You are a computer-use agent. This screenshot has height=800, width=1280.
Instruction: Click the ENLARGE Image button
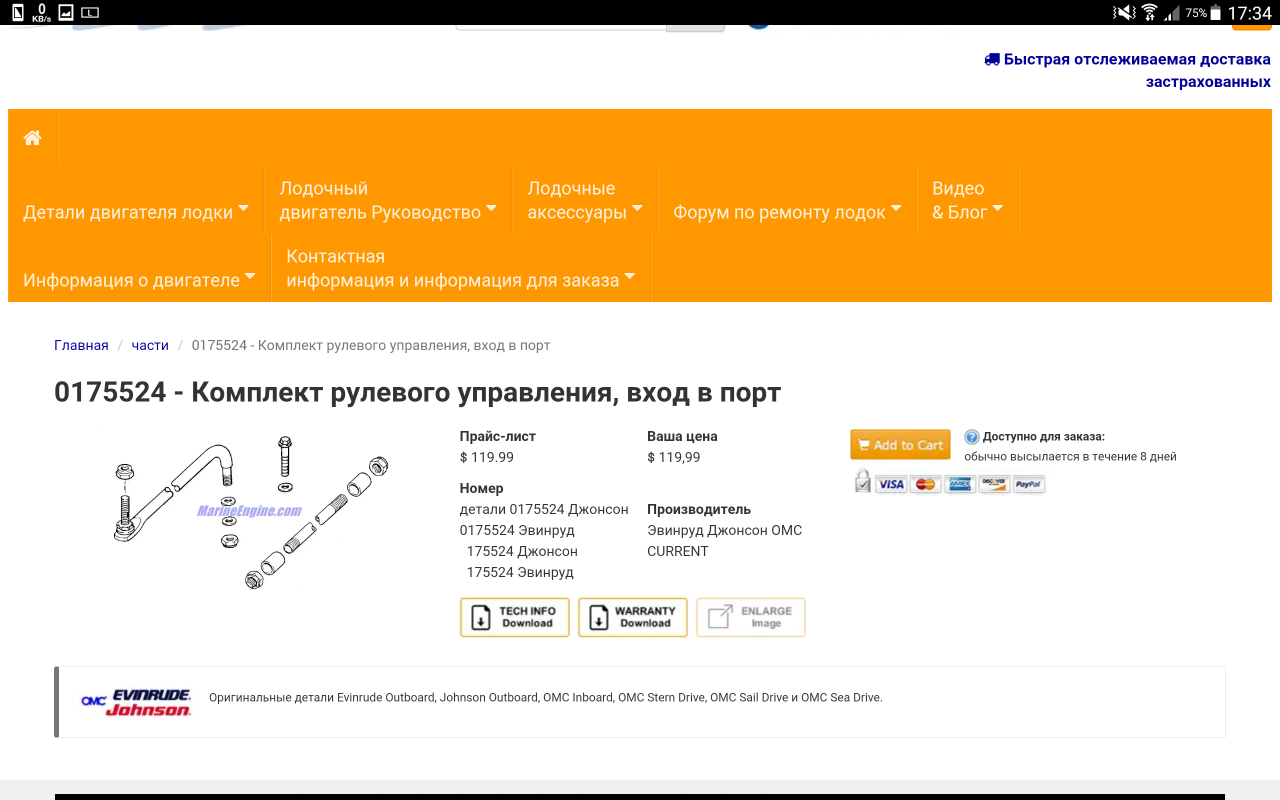click(x=750, y=617)
